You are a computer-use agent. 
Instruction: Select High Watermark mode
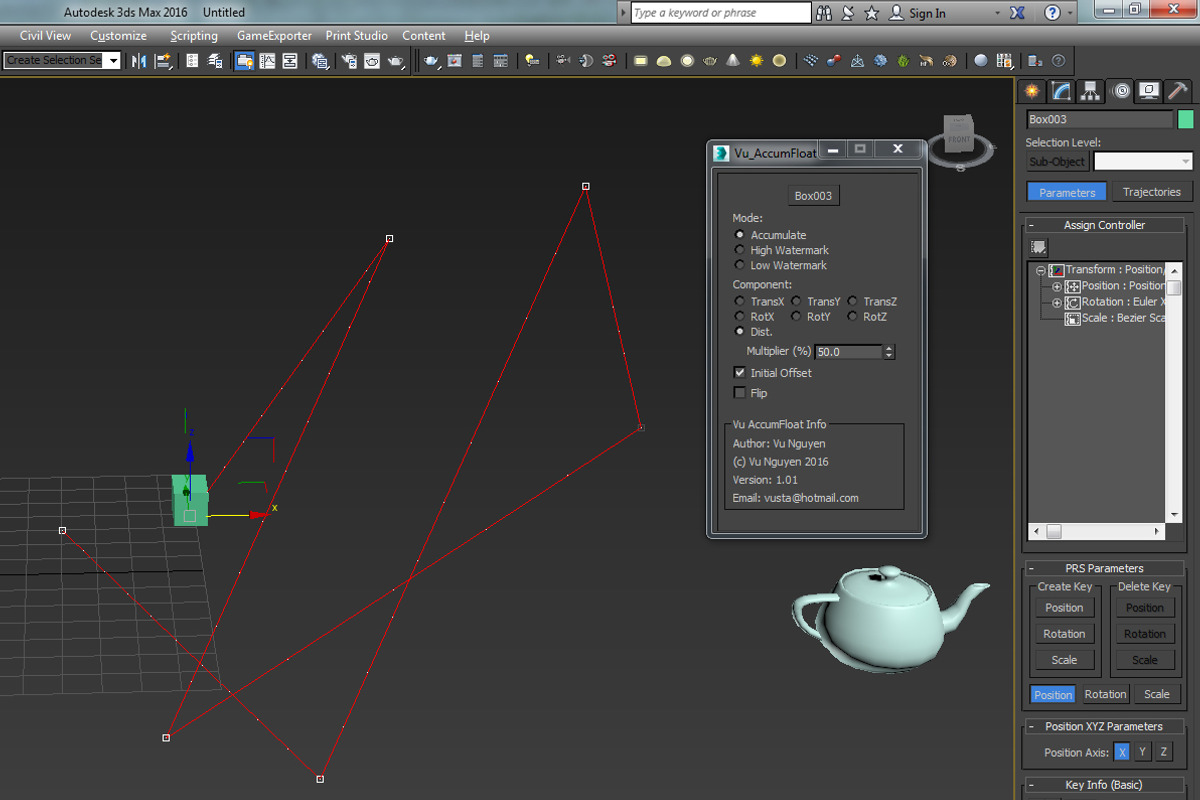pyautogui.click(x=740, y=250)
